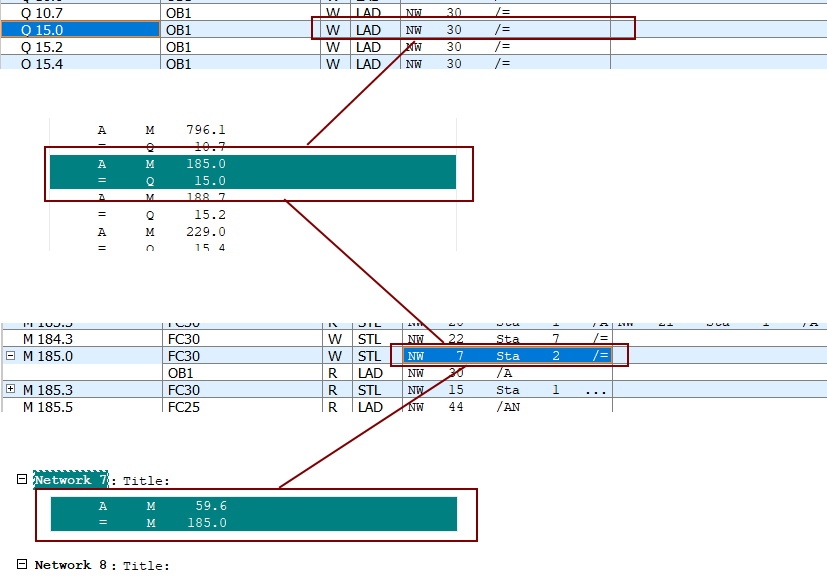Click the Network 8 title label
Screen dimensions: 827x581
pos(71,565)
